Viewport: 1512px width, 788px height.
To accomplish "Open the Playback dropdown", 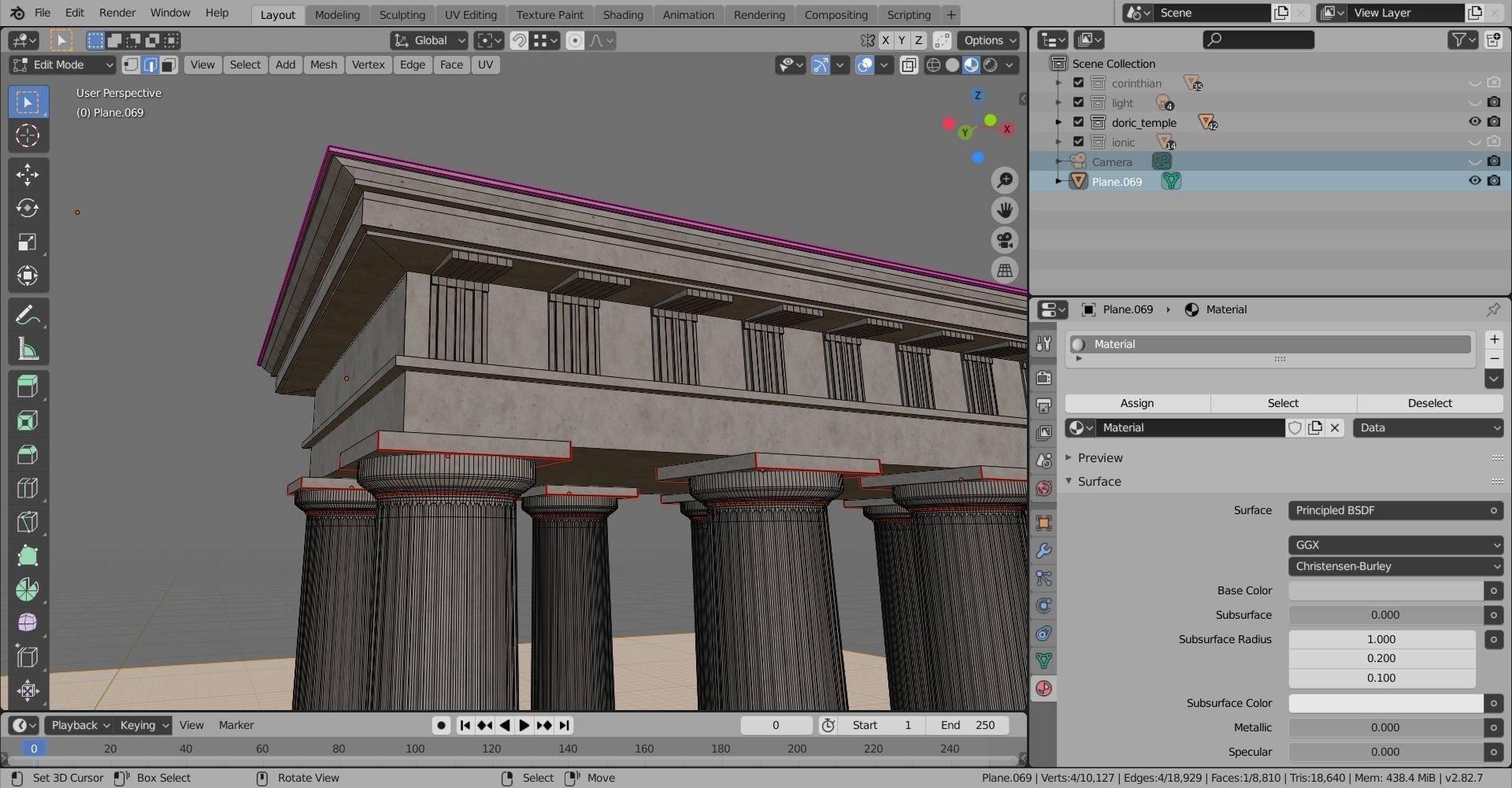I will point(79,725).
